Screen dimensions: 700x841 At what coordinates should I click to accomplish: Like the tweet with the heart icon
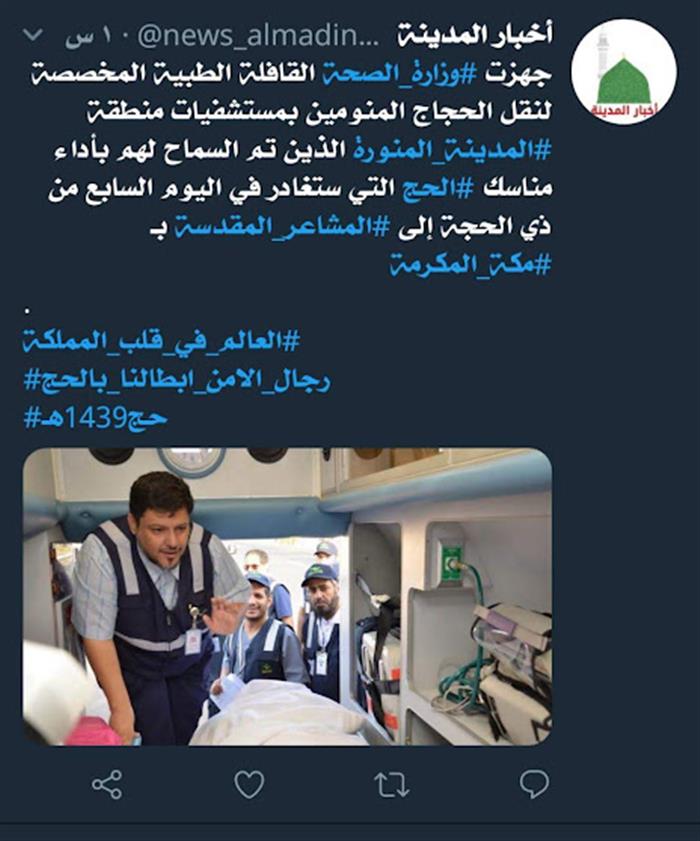249,785
